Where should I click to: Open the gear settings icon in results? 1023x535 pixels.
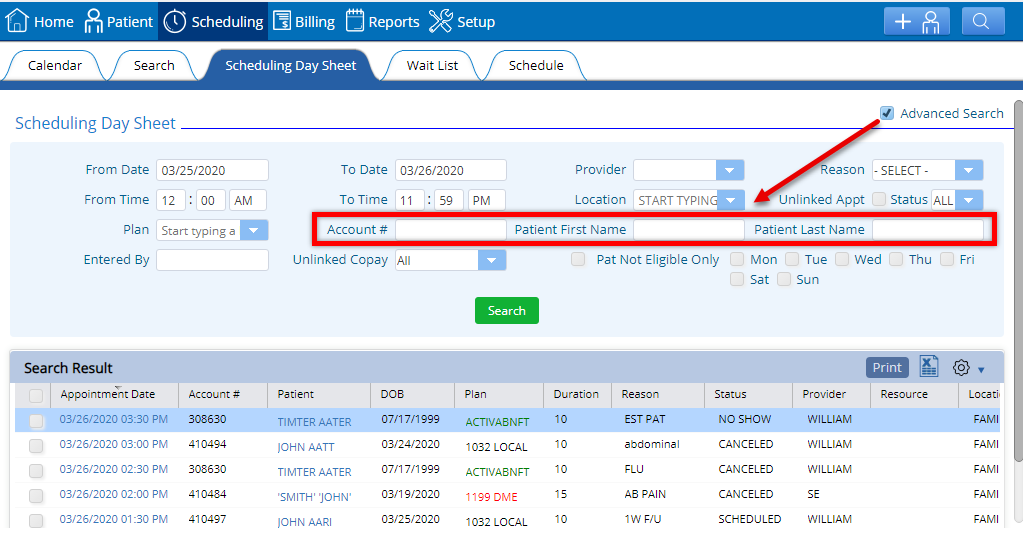tap(961, 367)
